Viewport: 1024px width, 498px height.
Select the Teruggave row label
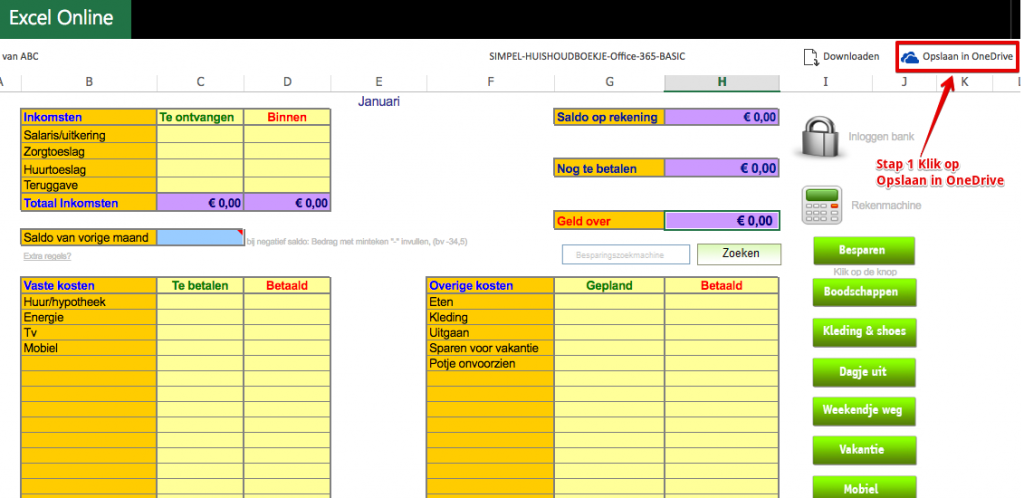89,185
